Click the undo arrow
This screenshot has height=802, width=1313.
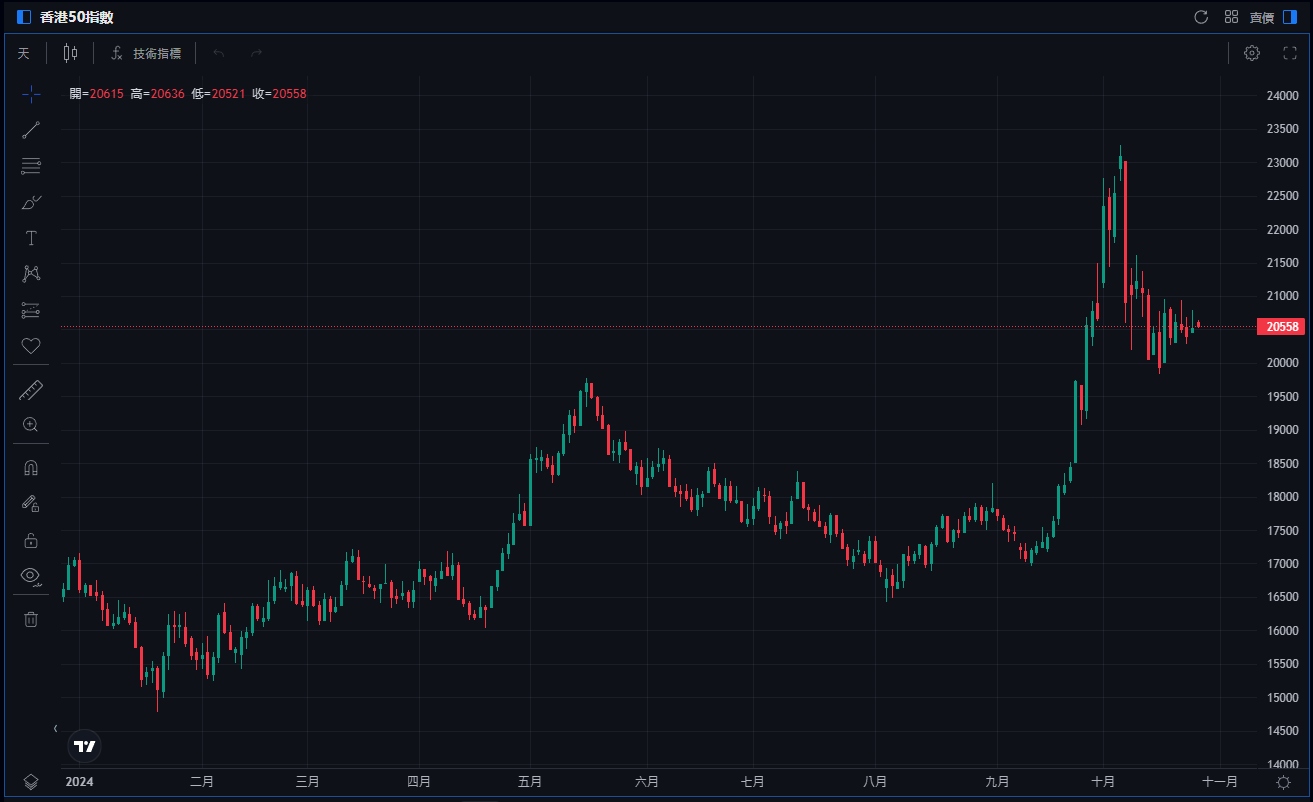point(219,53)
